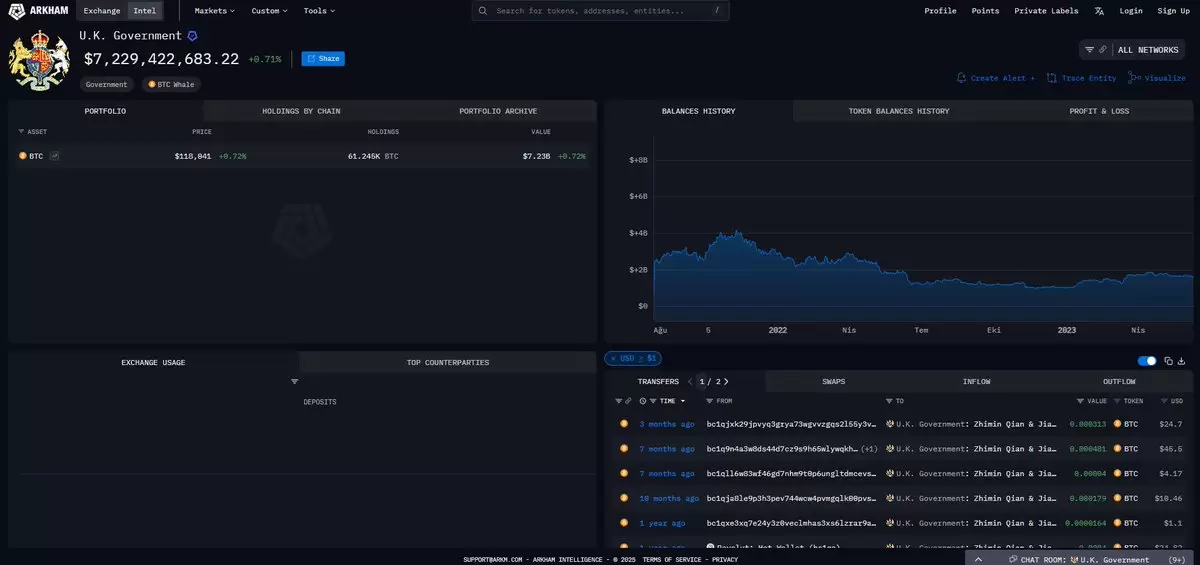Click the verified badge beside U.K. Government
Screen dimensions: 1200x565
click(192, 36)
